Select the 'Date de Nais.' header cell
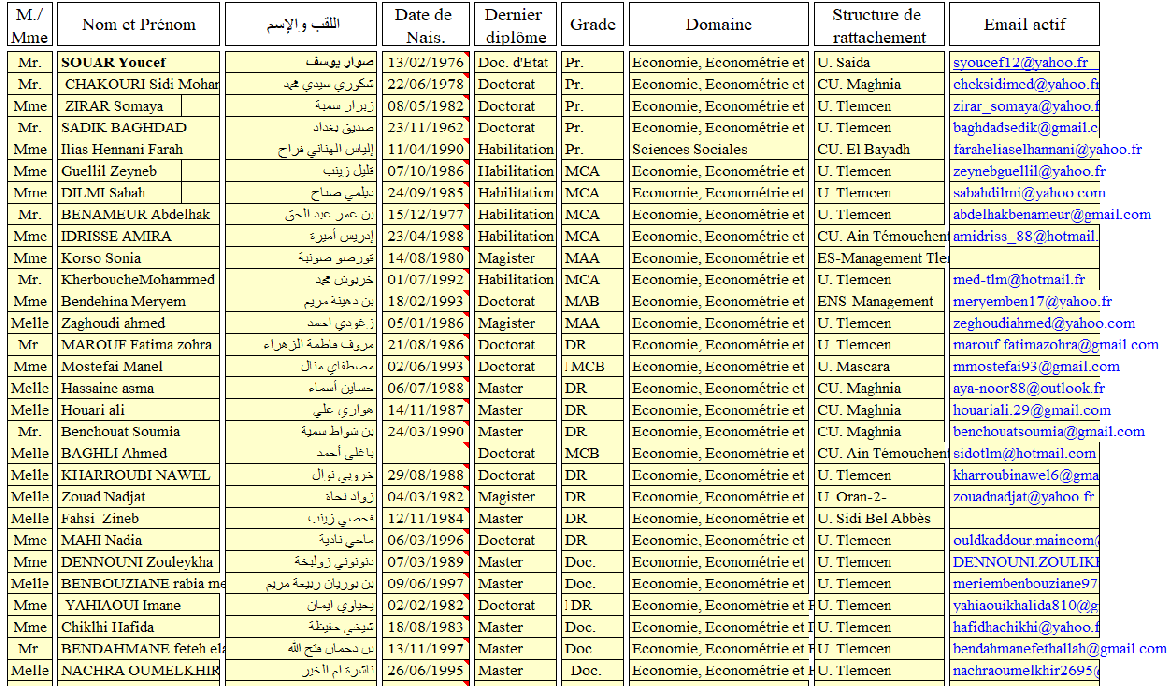1171x686 pixels. click(423, 25)
